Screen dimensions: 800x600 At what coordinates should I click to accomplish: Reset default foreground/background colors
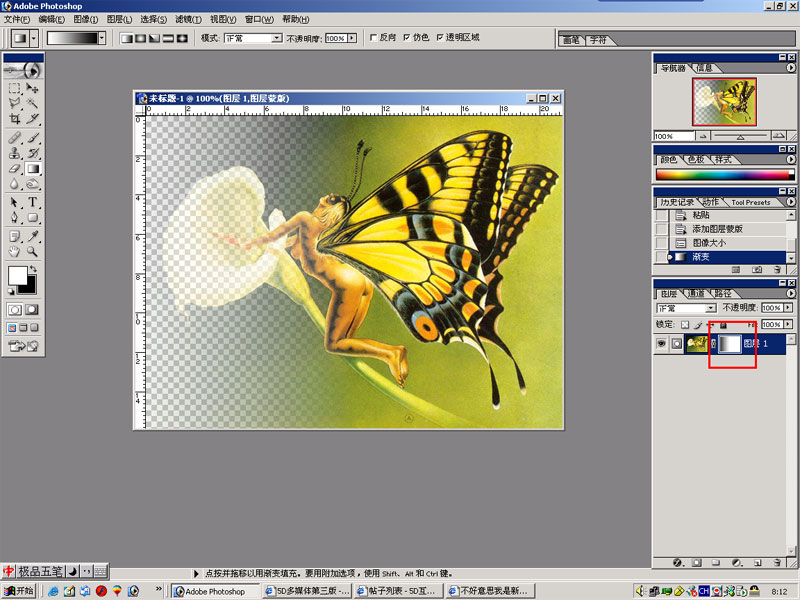[x=11, y=291]
